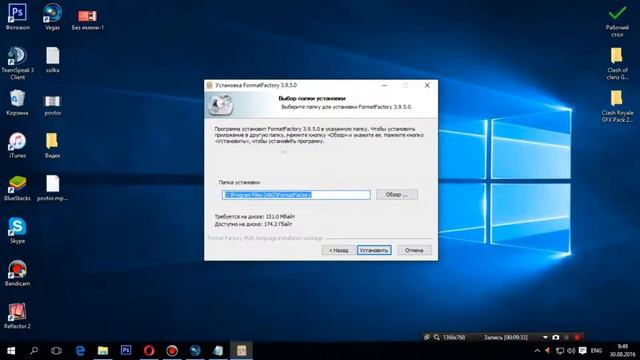
Task: Select the povtor video file icon
Action: (x=53, y=105)
